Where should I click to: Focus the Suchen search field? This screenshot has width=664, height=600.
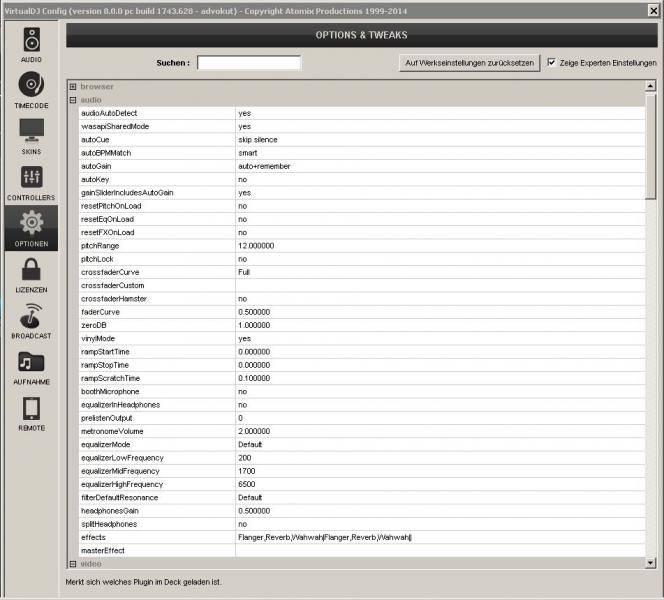point(249,63)
